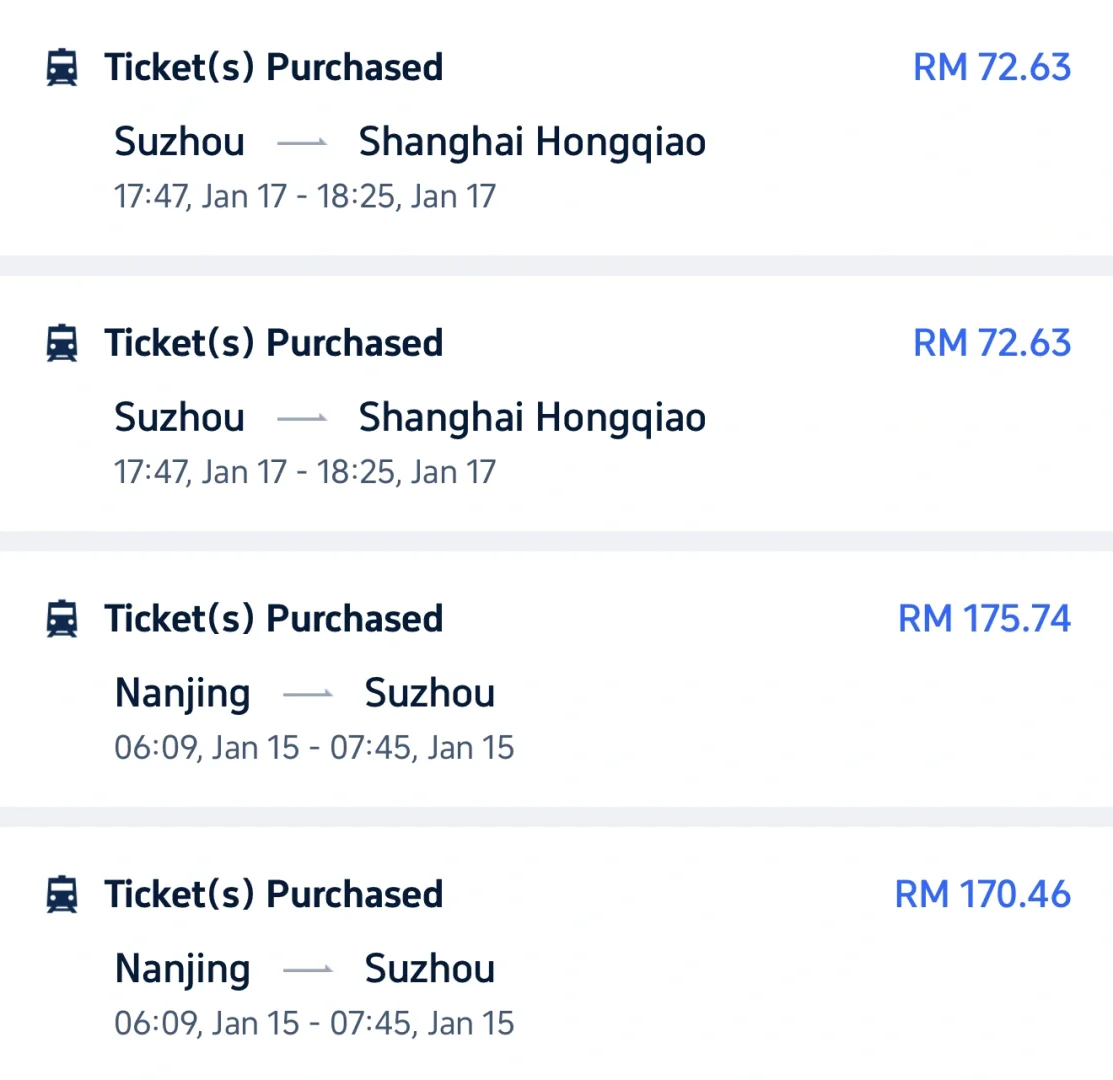Viewport: 1113px width, 1080px height.
Task: Click the train icon on the second Suzhou ticket
Action: point(62,343)
